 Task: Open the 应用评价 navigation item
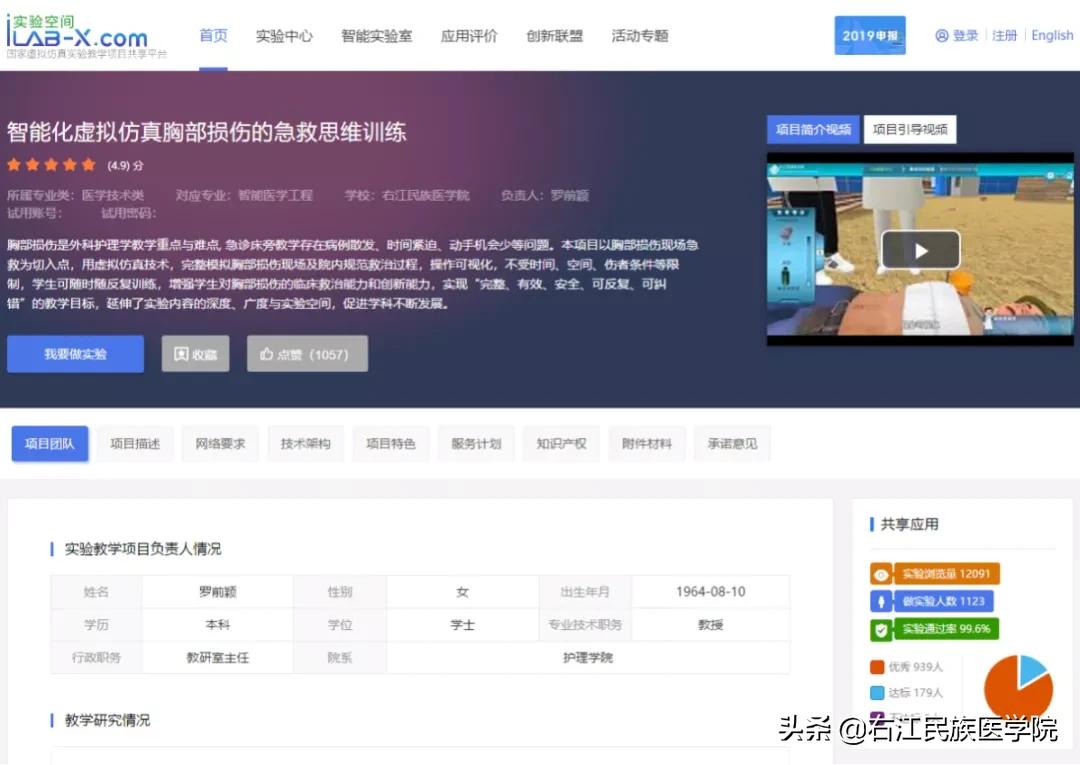tap(468, 35)
